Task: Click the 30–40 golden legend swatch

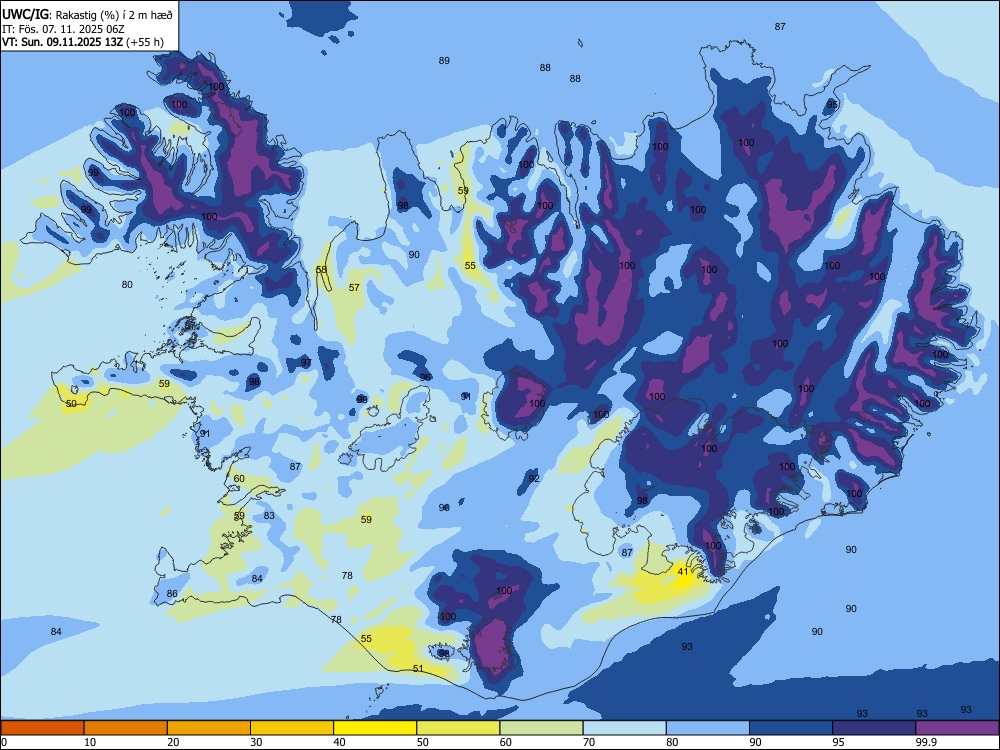Action: click(x=292, y=728)
